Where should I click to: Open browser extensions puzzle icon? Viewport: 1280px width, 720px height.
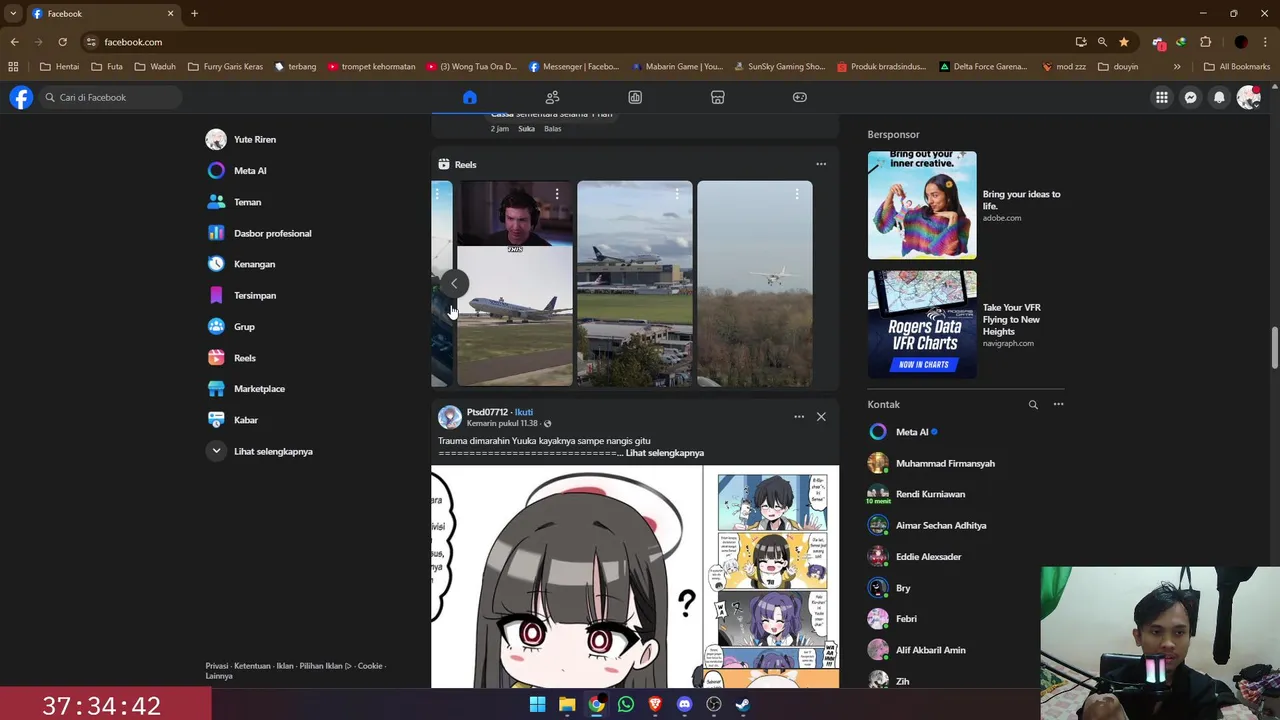1205,42
